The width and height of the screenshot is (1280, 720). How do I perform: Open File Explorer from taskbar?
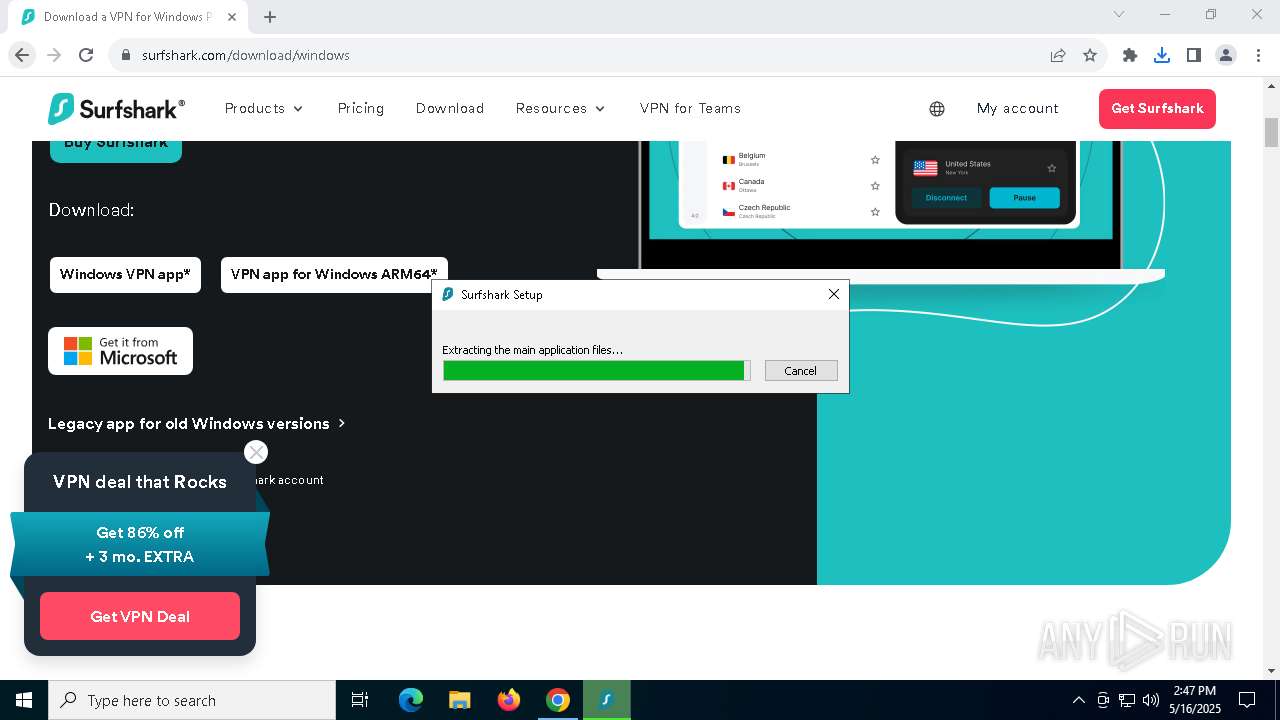pyautogui.click(x=460, y=700)
